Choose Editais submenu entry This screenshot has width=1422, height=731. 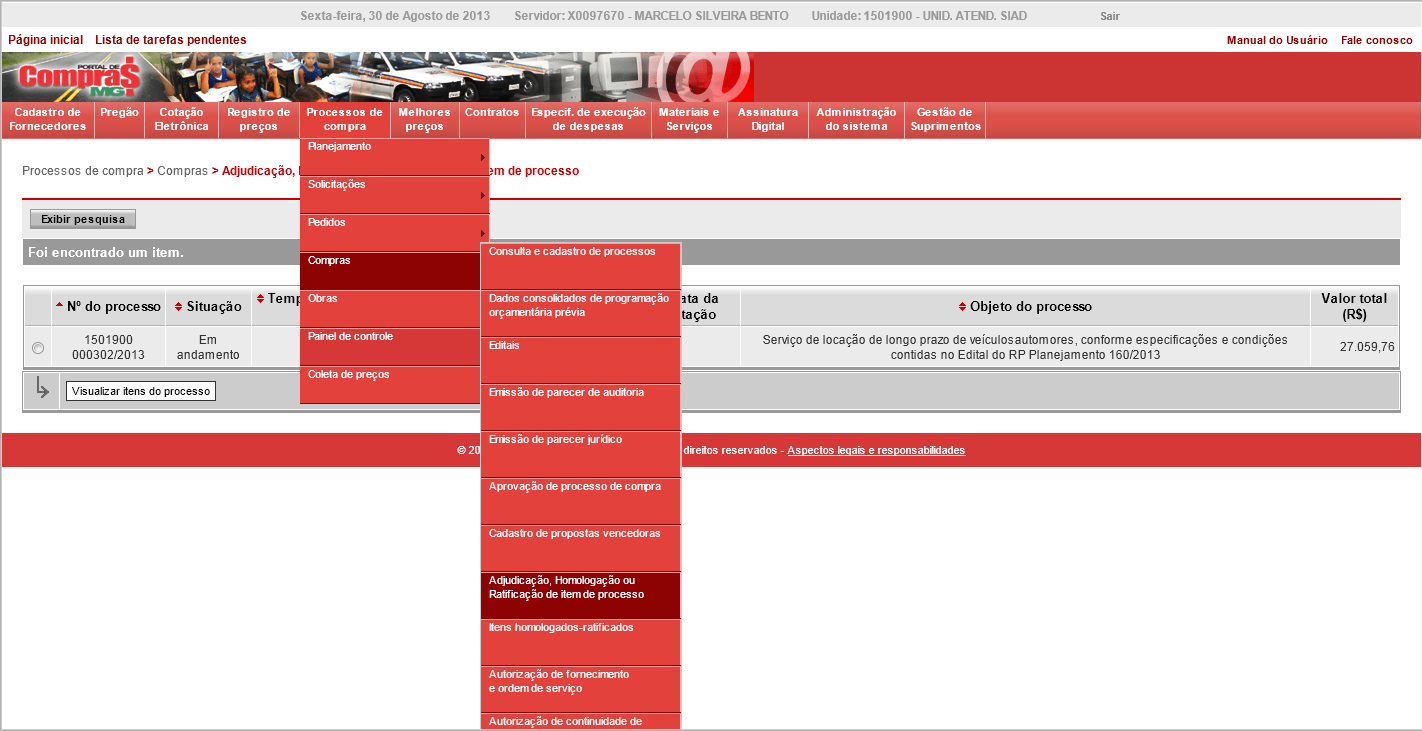pos(580,360)
